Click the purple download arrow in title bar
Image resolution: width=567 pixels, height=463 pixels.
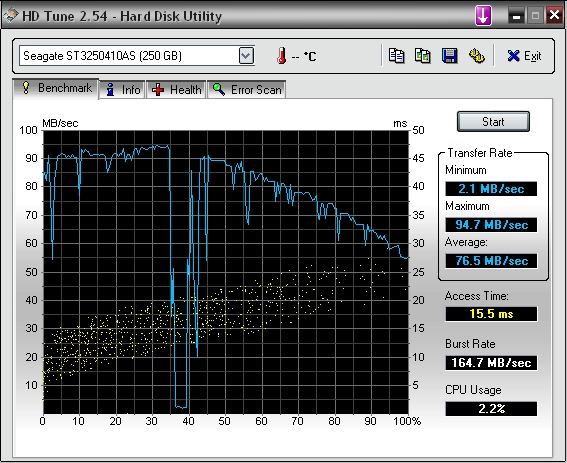[x=483, y=16]
